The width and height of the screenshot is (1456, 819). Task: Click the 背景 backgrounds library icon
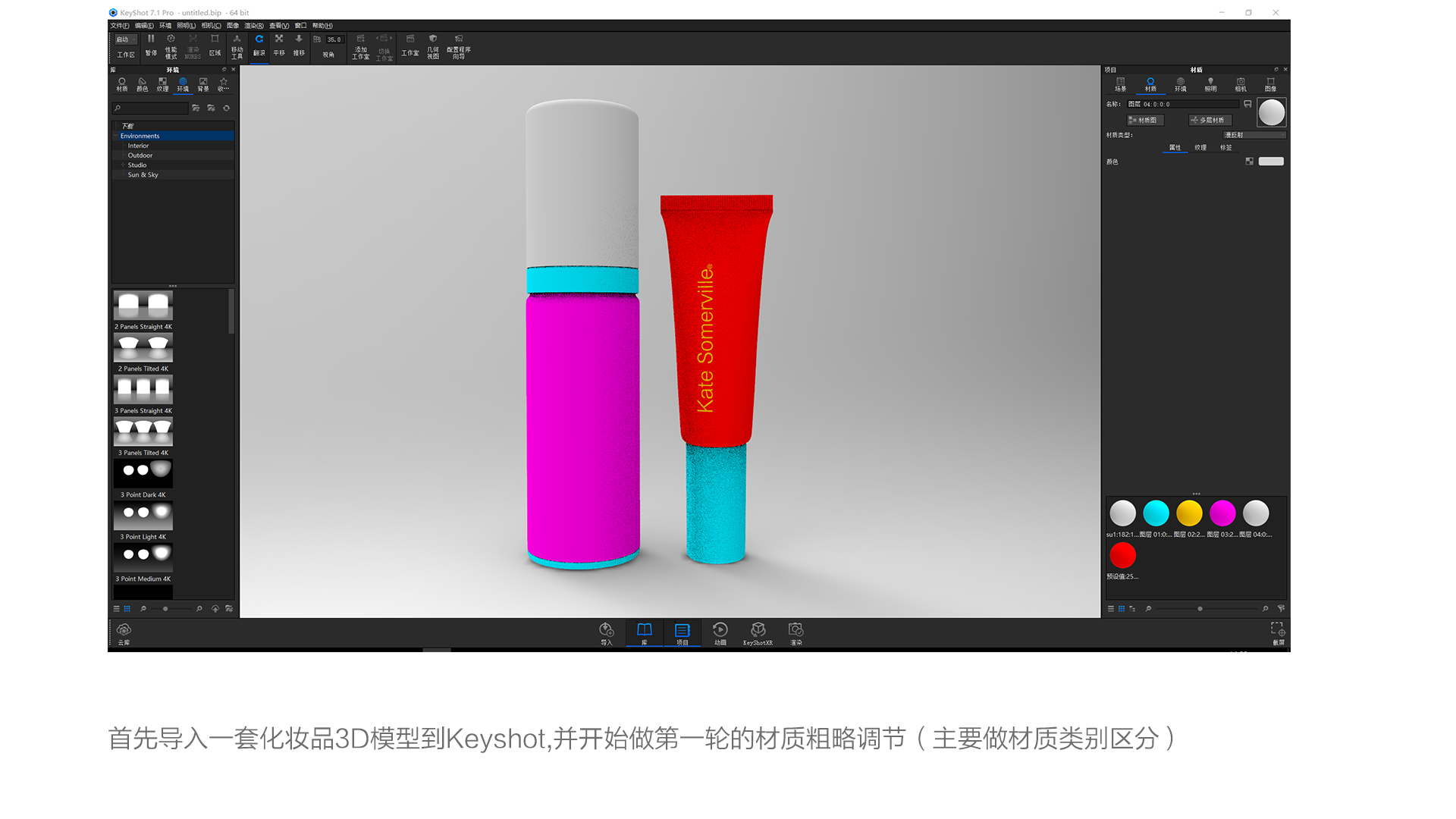point(203,86)
